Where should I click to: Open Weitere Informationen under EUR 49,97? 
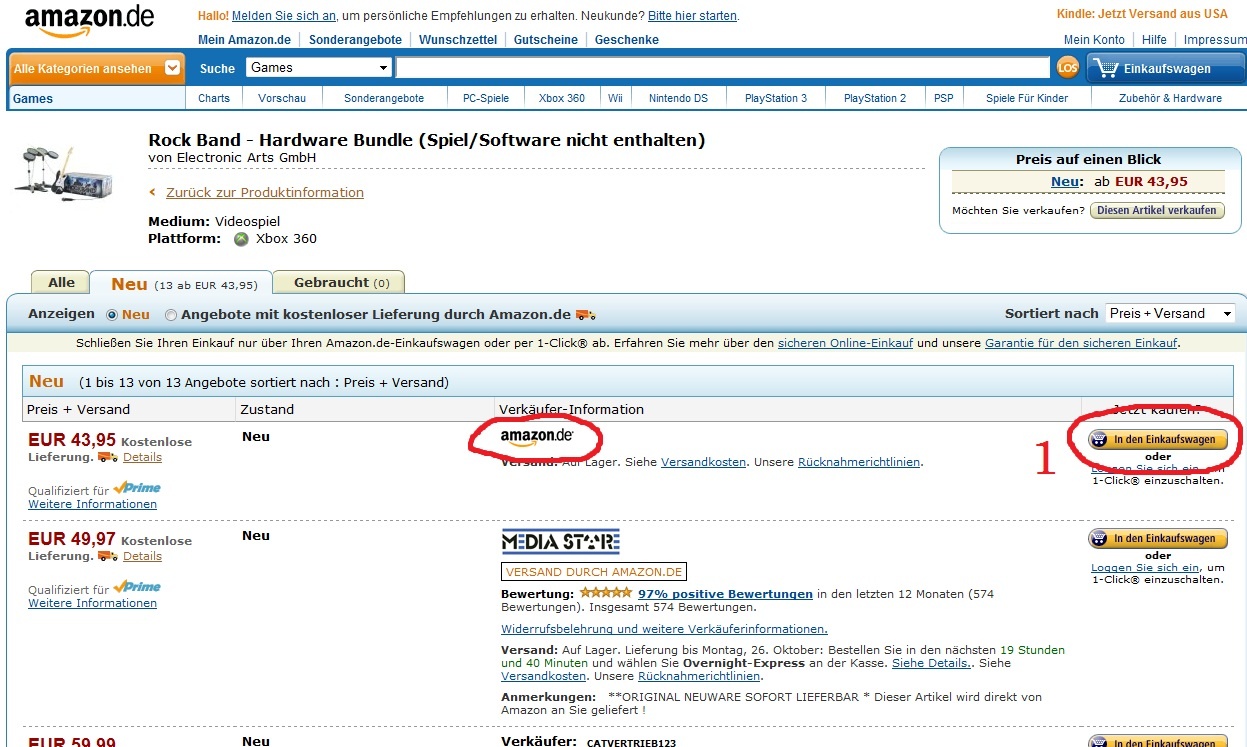pyautogui.click(x=92, y=603)
